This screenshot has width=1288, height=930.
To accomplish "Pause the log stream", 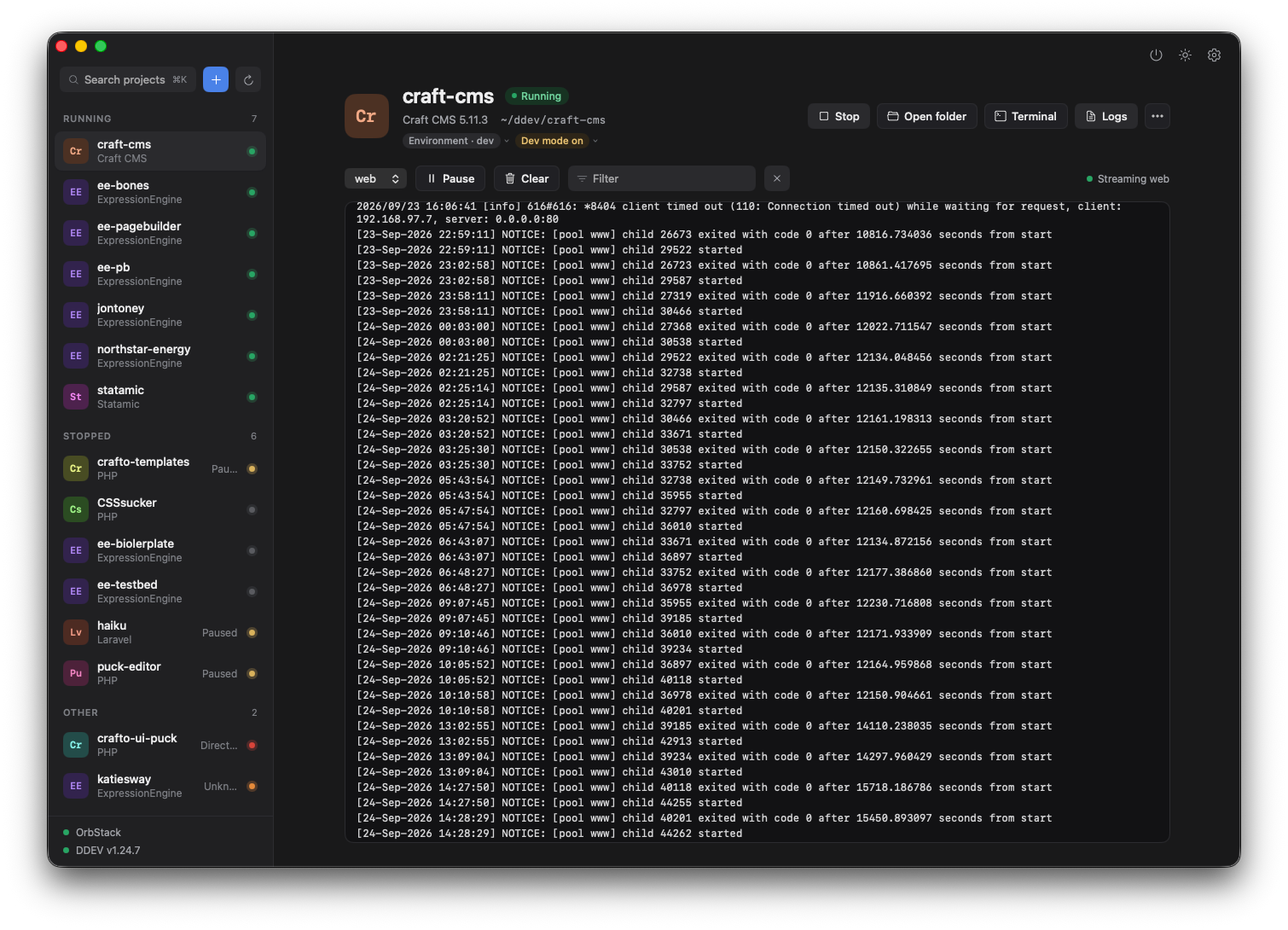I will click(450, 178).
